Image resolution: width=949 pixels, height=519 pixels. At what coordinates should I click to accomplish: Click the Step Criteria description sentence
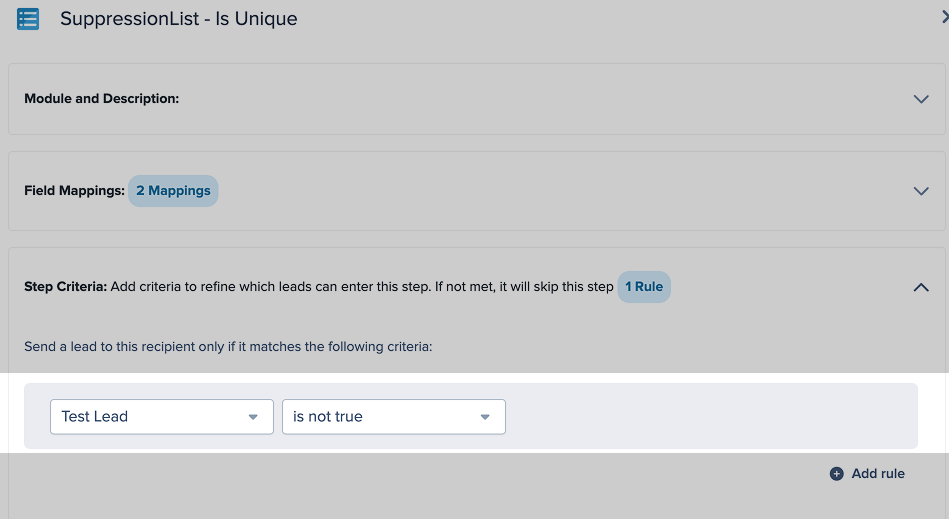click(x=362, y=287)
